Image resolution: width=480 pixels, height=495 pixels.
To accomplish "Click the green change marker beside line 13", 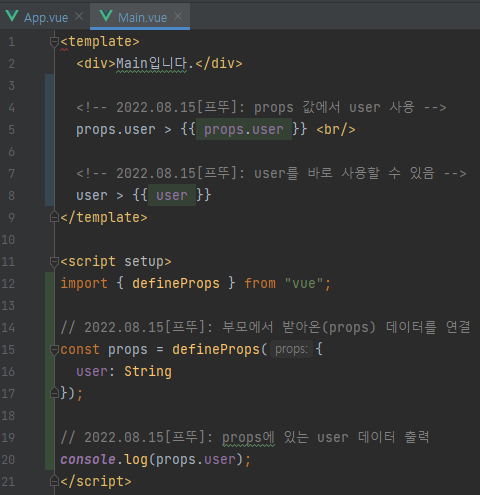I will click(x=49, y=306).
